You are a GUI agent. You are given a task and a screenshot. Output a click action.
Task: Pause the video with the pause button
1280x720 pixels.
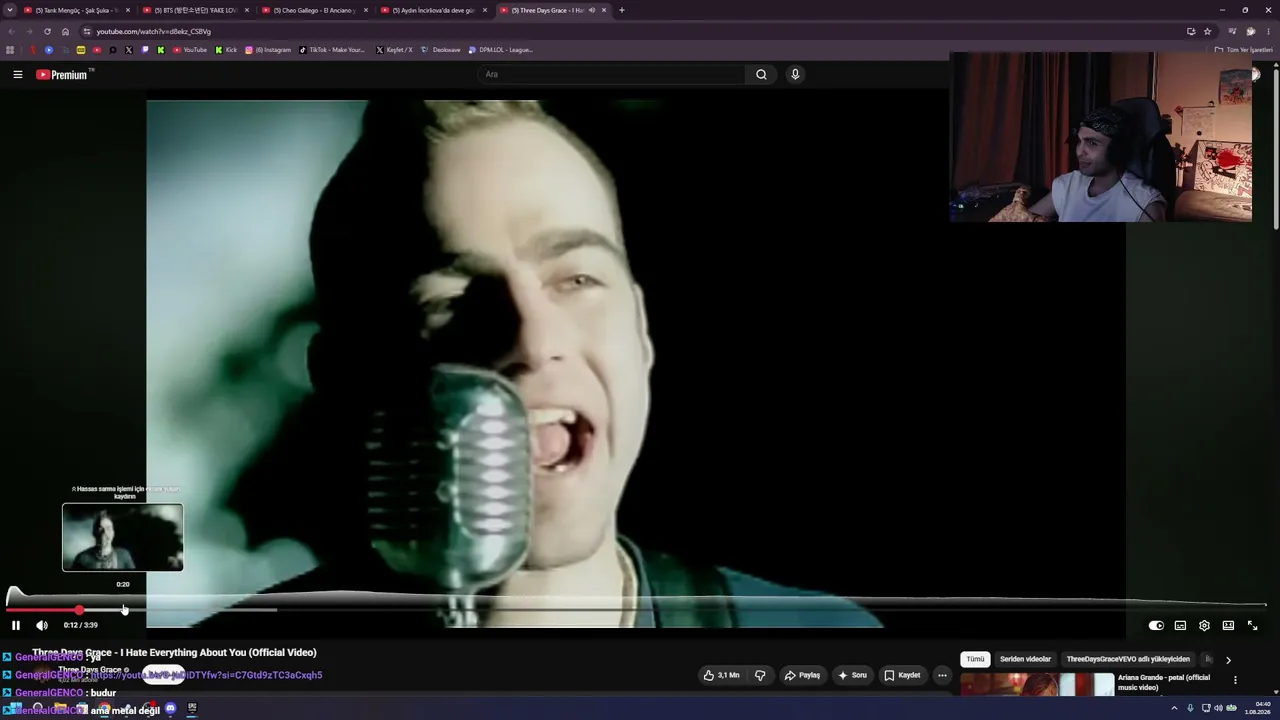[x=16, y=625]
